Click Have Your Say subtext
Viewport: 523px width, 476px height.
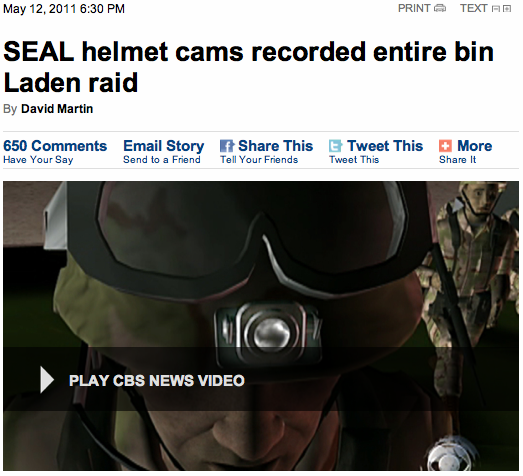[x=38, y=160]
